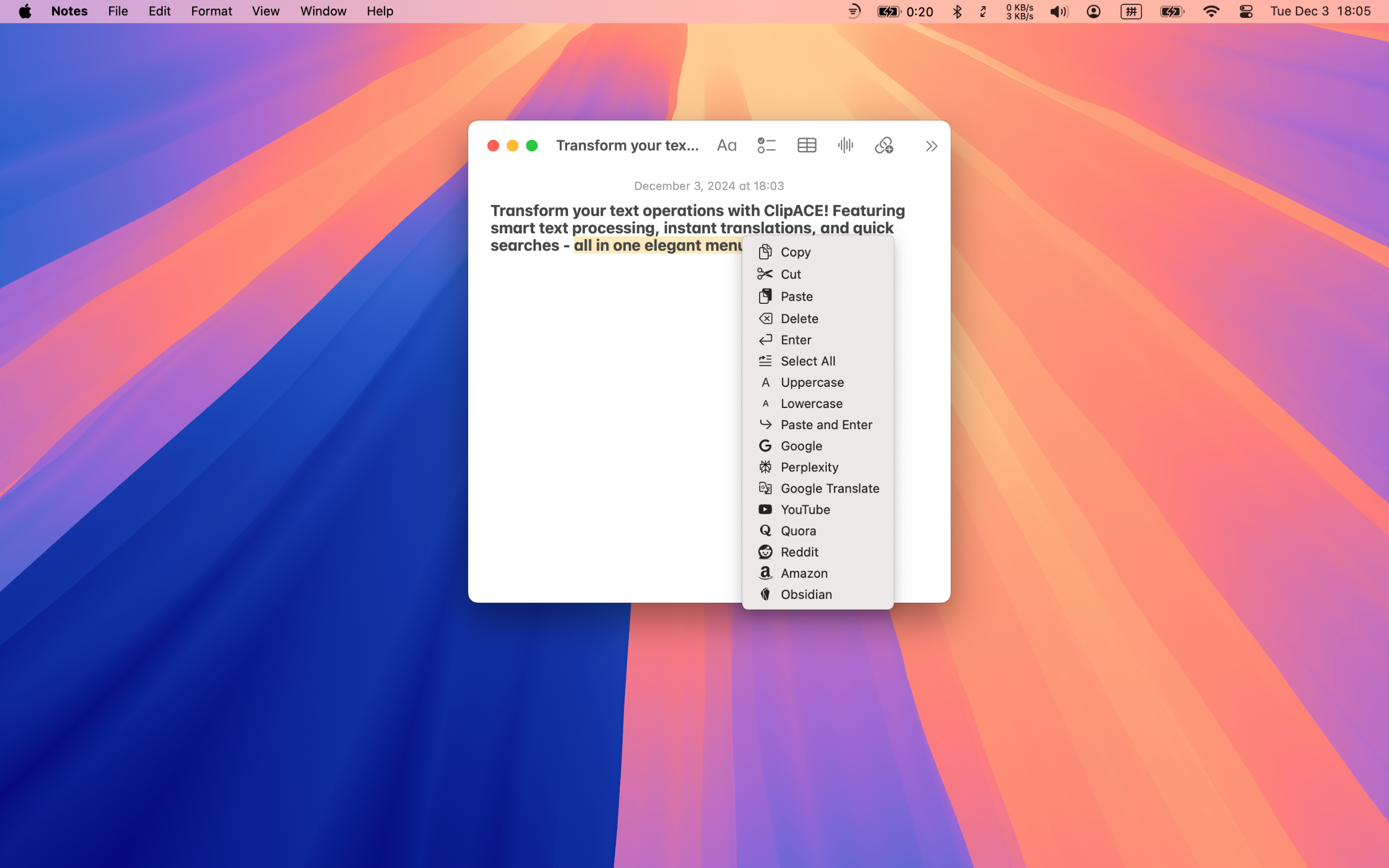Add a table from Notes toolbar
This screenshot has height=868, width=1389.
[806, 145]
